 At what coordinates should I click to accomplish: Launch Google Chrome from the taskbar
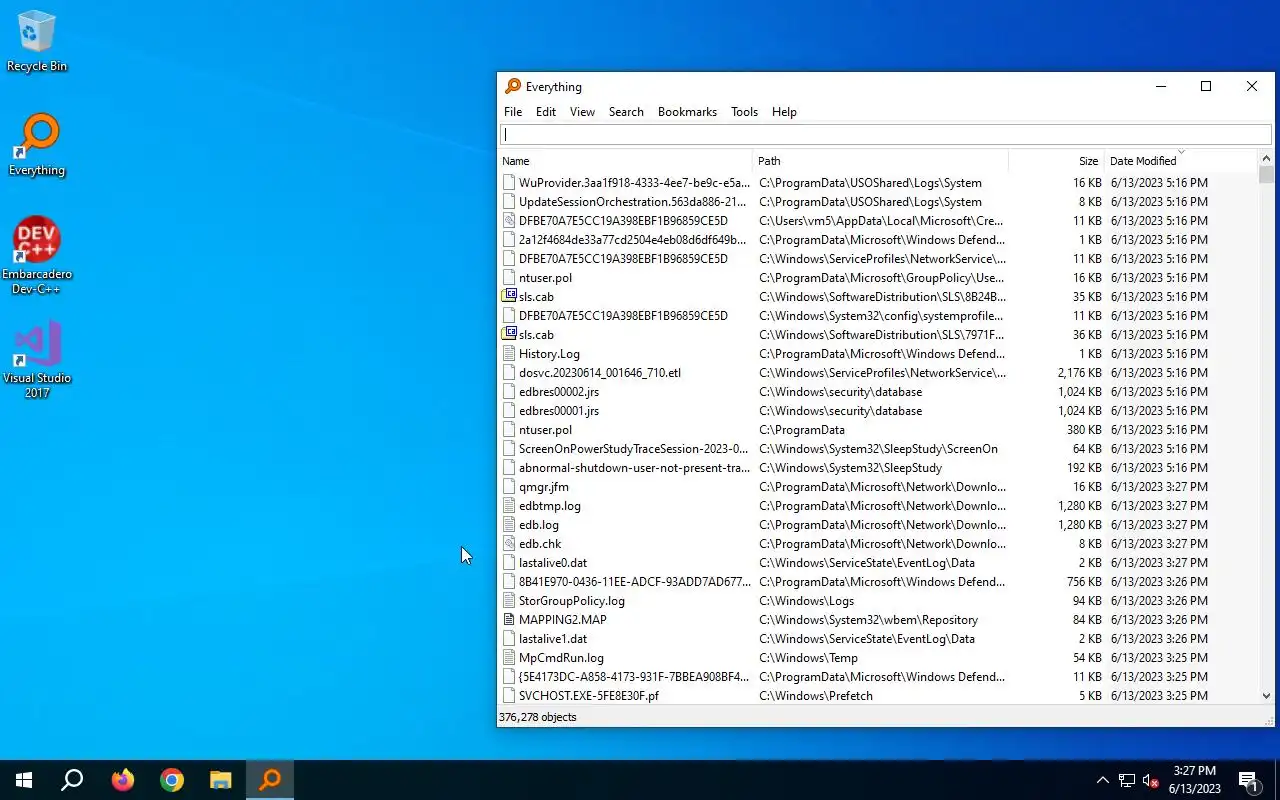[172, 780]
